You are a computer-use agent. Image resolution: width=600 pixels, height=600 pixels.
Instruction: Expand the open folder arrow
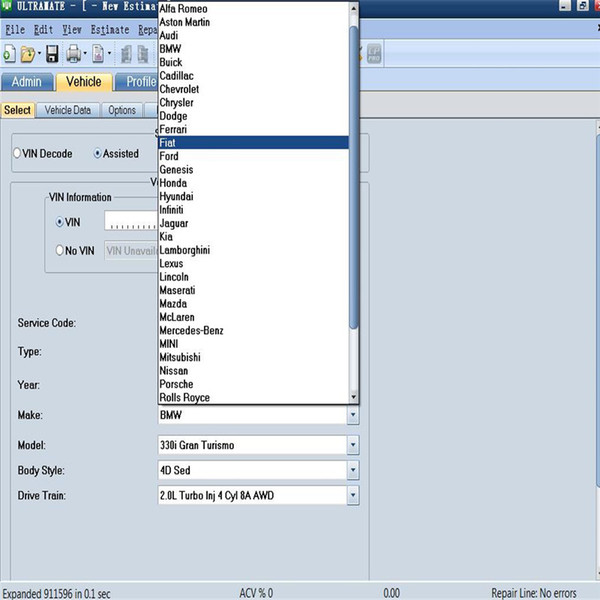(39, 54)
